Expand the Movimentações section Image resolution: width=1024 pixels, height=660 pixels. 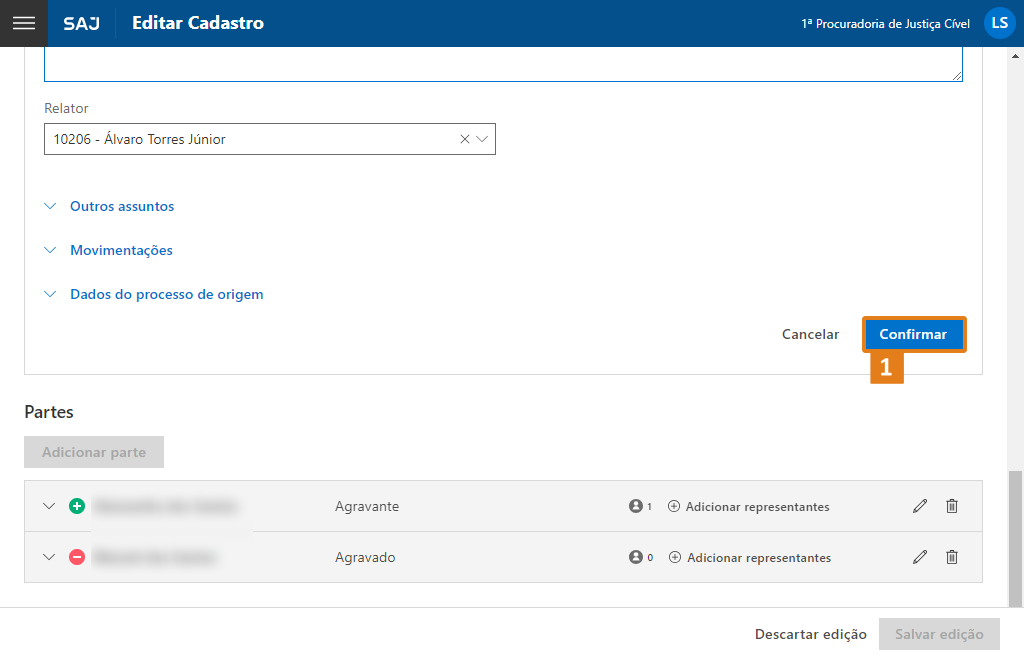point(120,250)
